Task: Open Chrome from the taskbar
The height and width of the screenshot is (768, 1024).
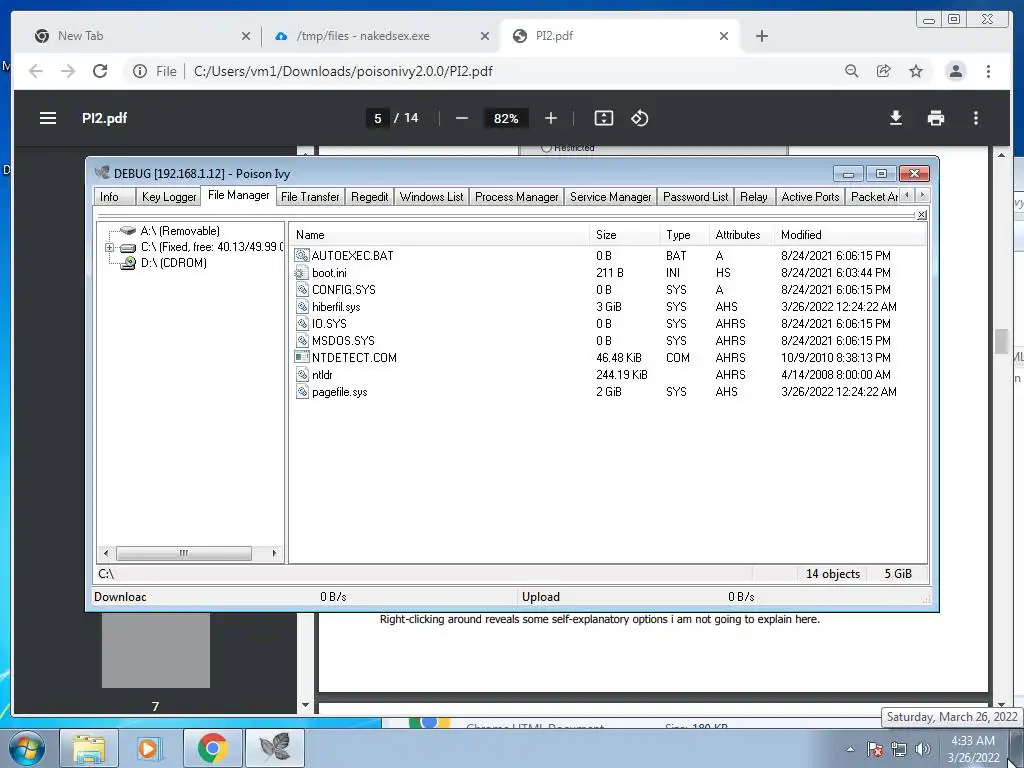Action: pyautogui.click(x=212, y=748)
